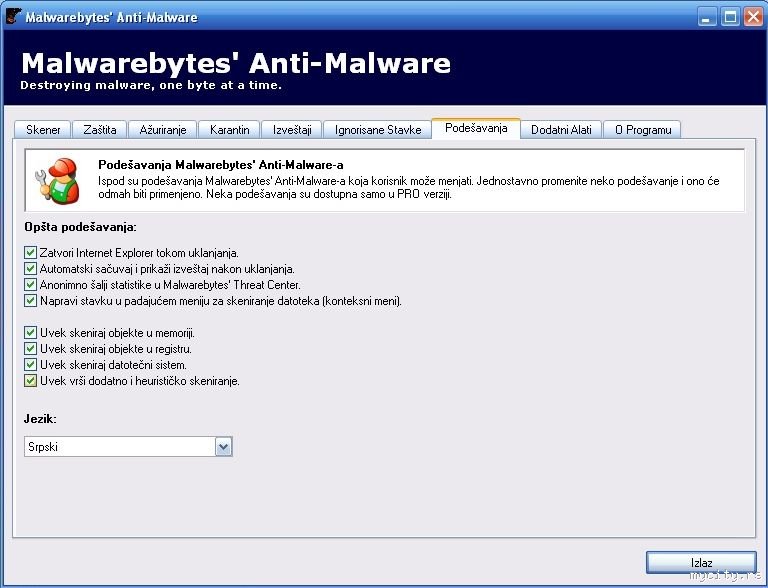Click the Izlaz exit button
The width and height of the screenshot is (768, 588).
point(701,563)
